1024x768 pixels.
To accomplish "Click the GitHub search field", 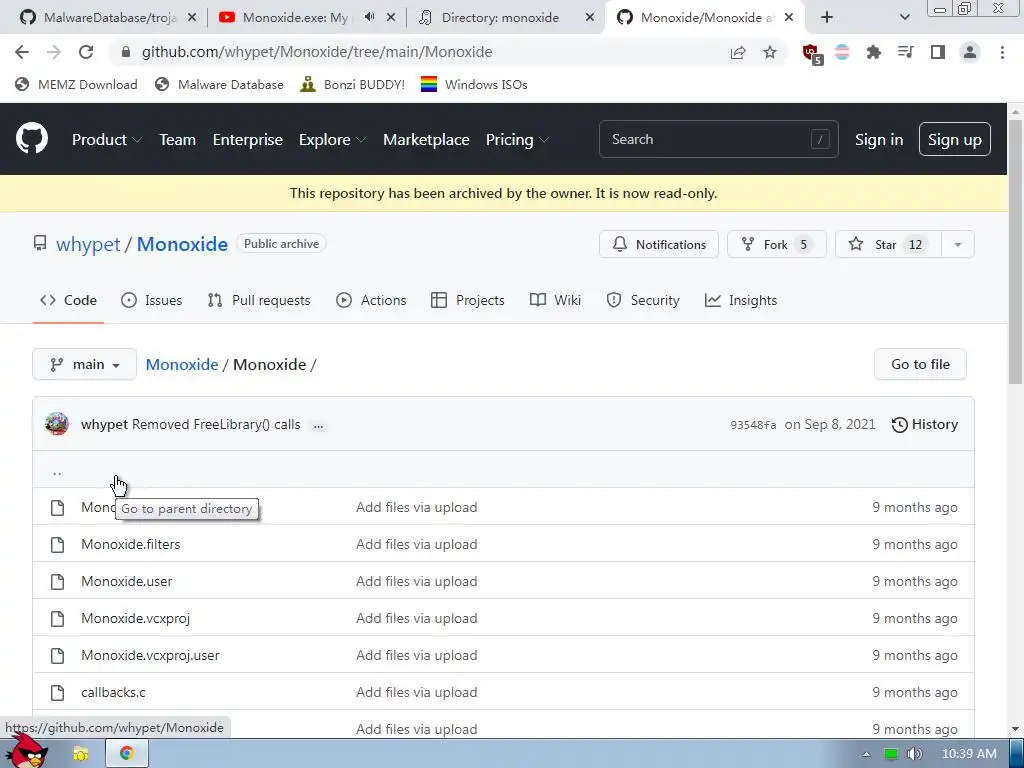I will pos(718,139).
